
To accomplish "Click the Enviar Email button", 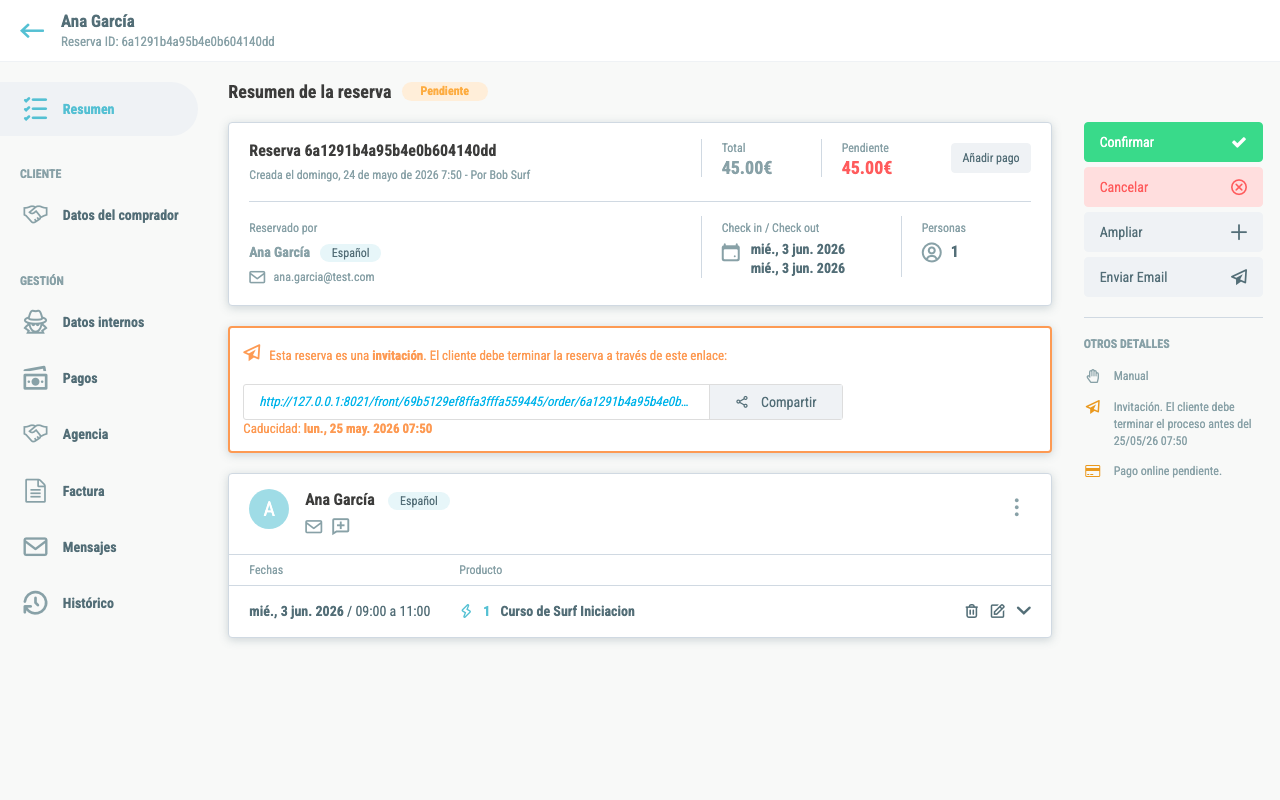I will [x=1173, y=277].
